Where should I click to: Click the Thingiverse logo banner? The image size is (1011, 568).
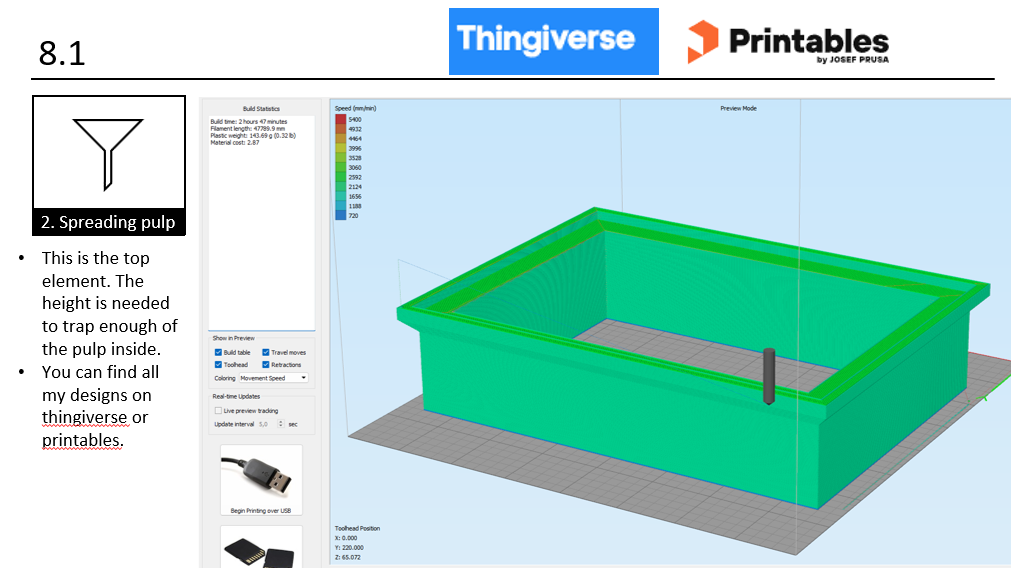553,41
